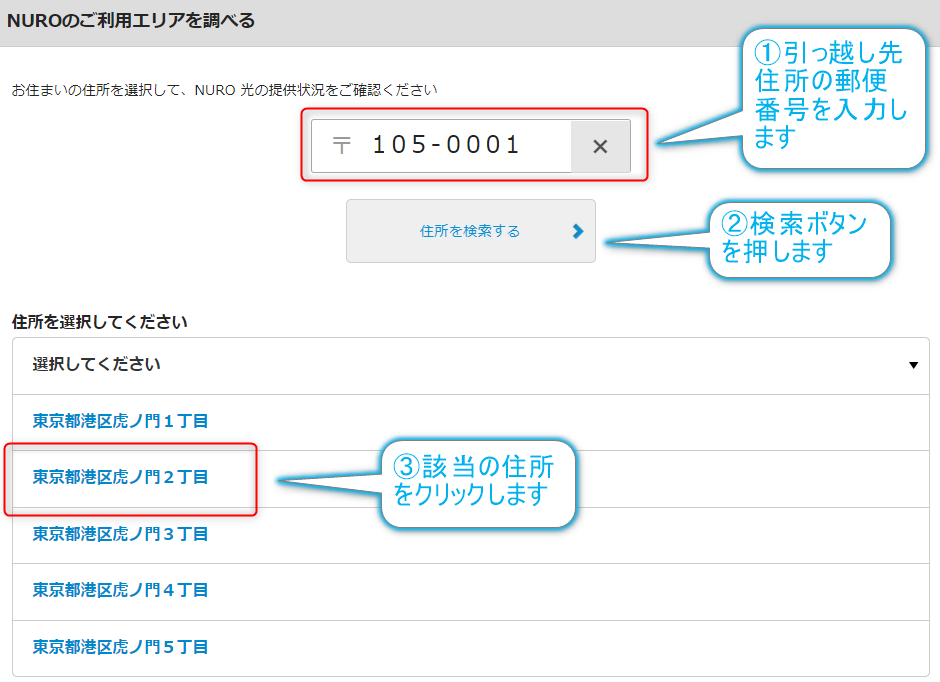940x682 pixels.
Task: Click the 住所を選択してください label
Action: coord(100,322)
